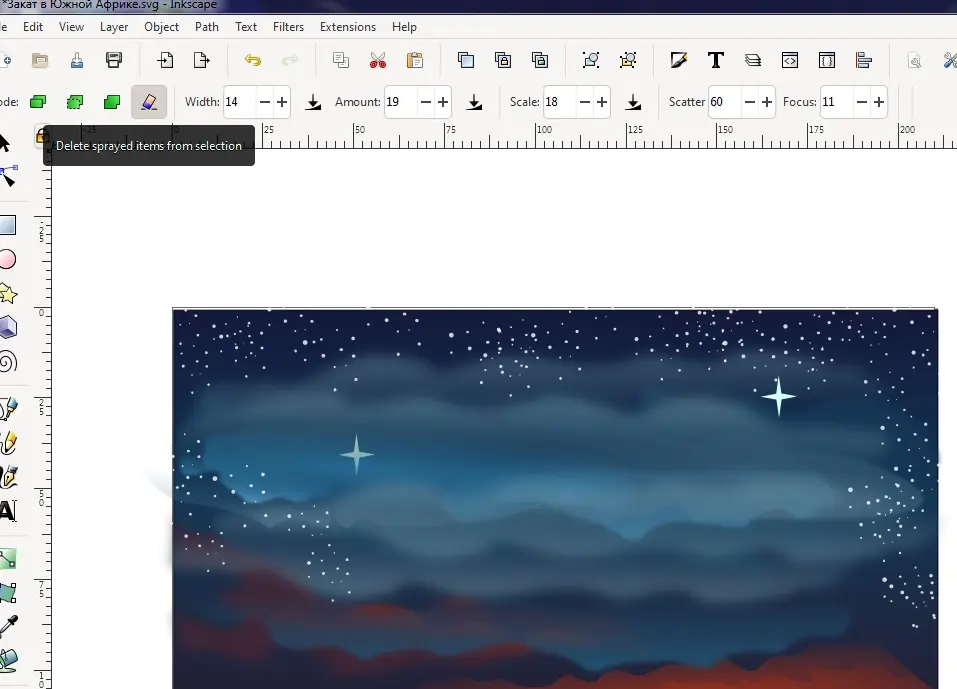Select the Star and polygon tool
957x689 pixels.
8,294
